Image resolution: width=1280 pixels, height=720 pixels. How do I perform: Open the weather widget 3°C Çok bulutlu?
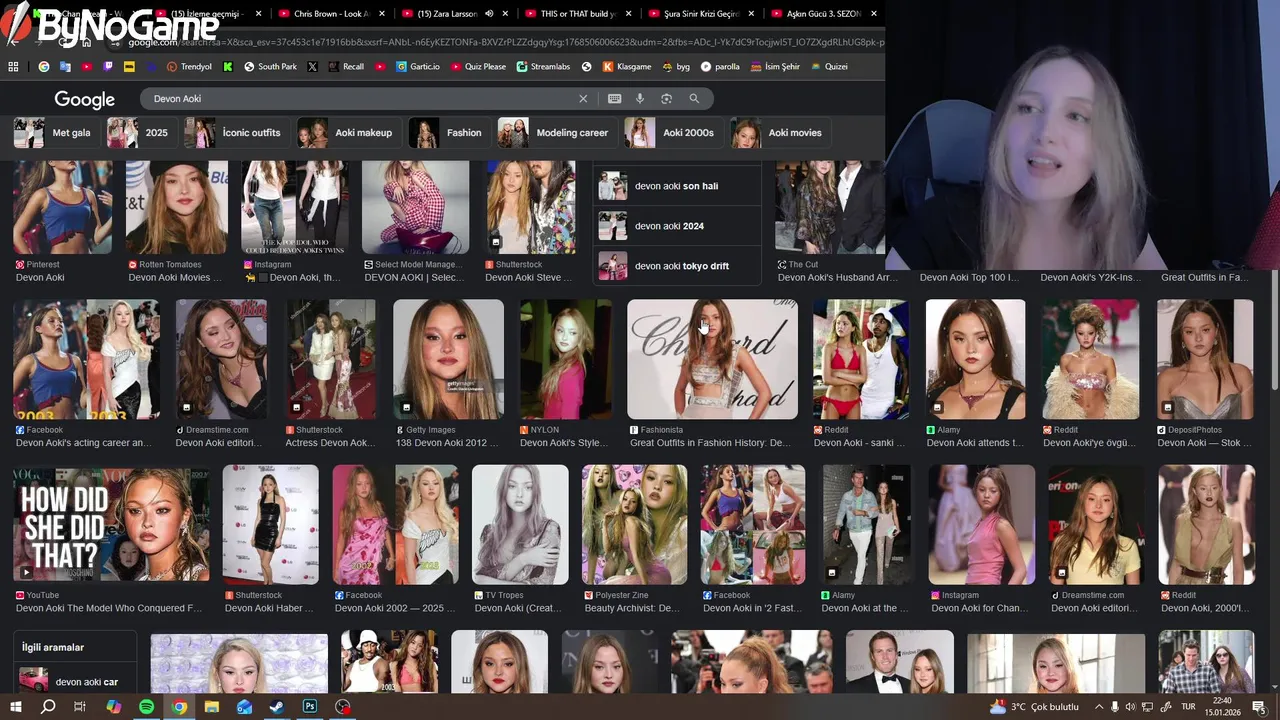1034,706
